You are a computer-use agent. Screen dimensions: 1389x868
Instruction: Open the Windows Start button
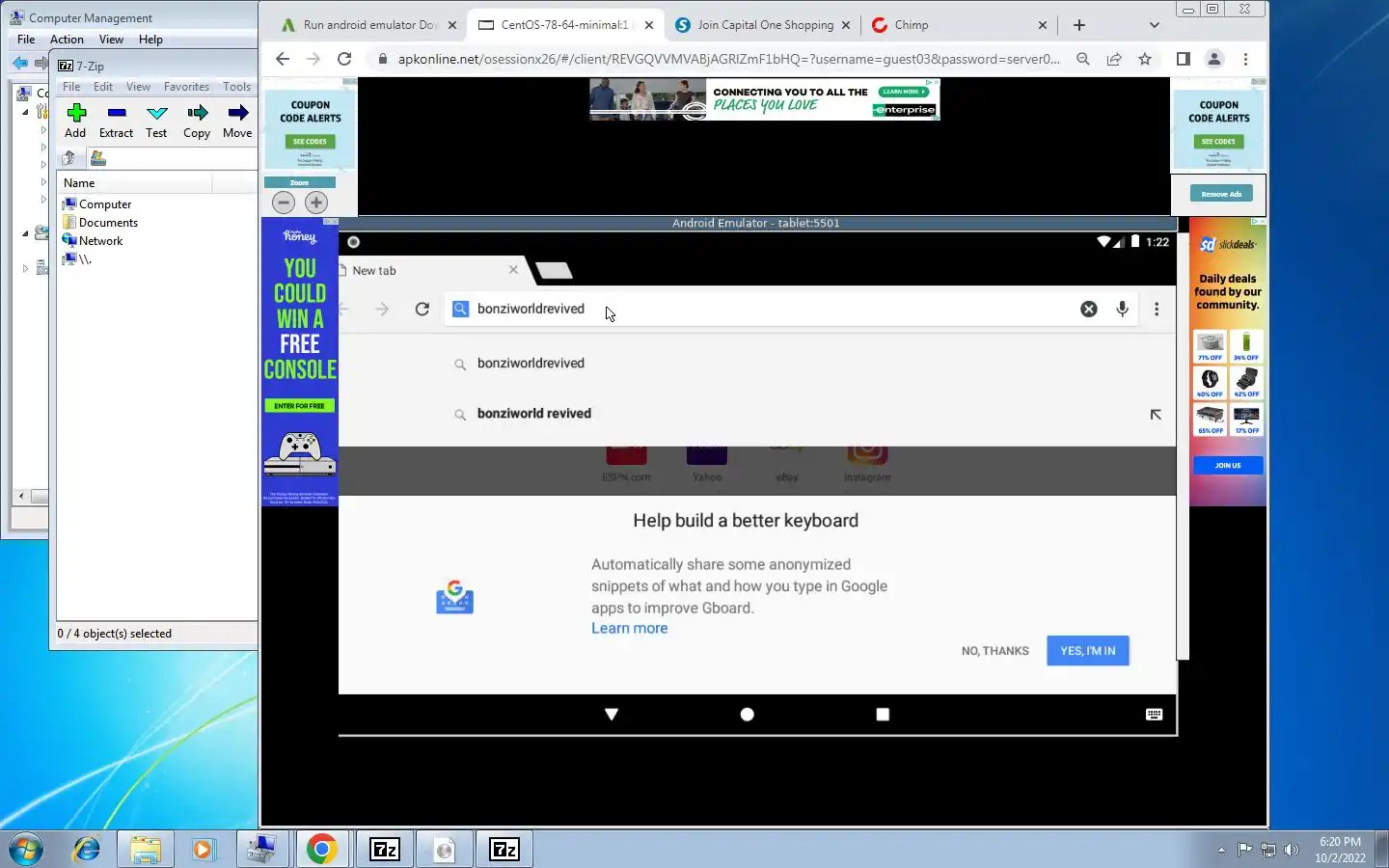(26, 850)
